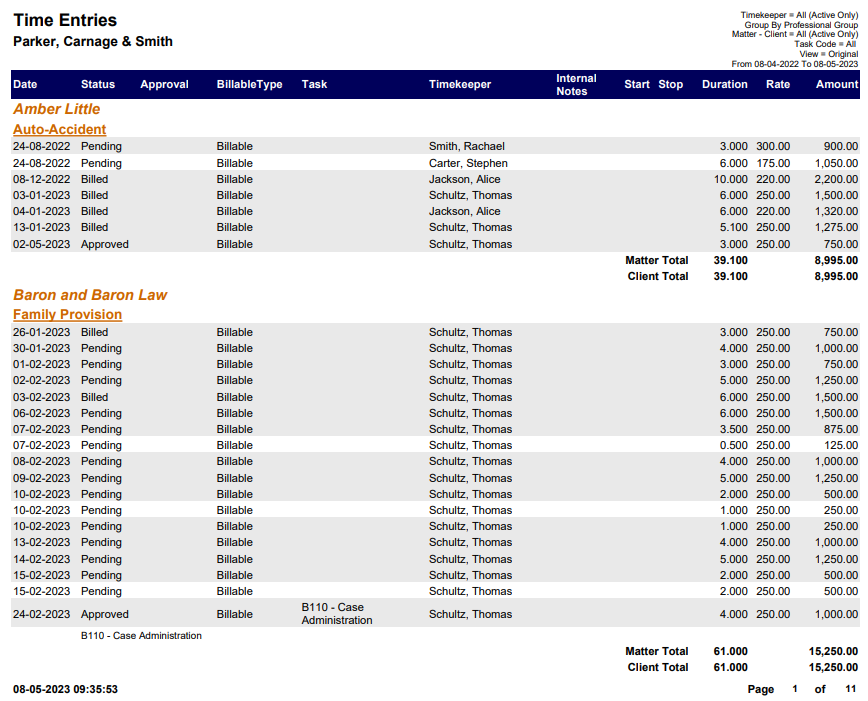Click Jackson, Alice in the 04-01-2023 row

(464, 212)
